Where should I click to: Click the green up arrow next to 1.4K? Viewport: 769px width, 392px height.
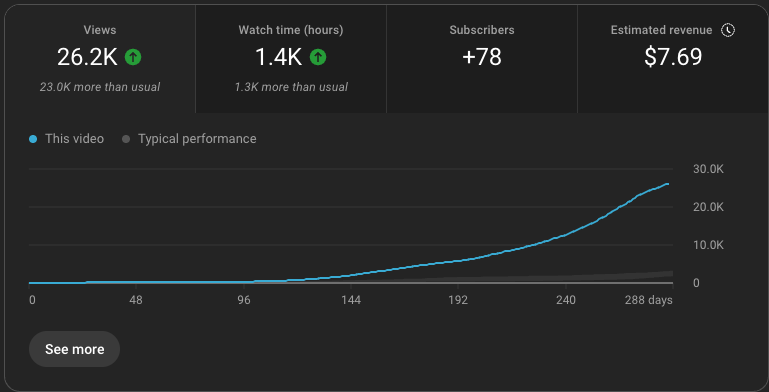point(318,57)
